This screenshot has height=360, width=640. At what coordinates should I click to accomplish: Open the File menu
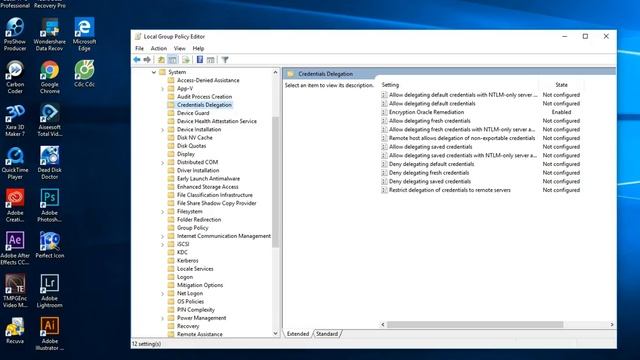coord(139,48)
